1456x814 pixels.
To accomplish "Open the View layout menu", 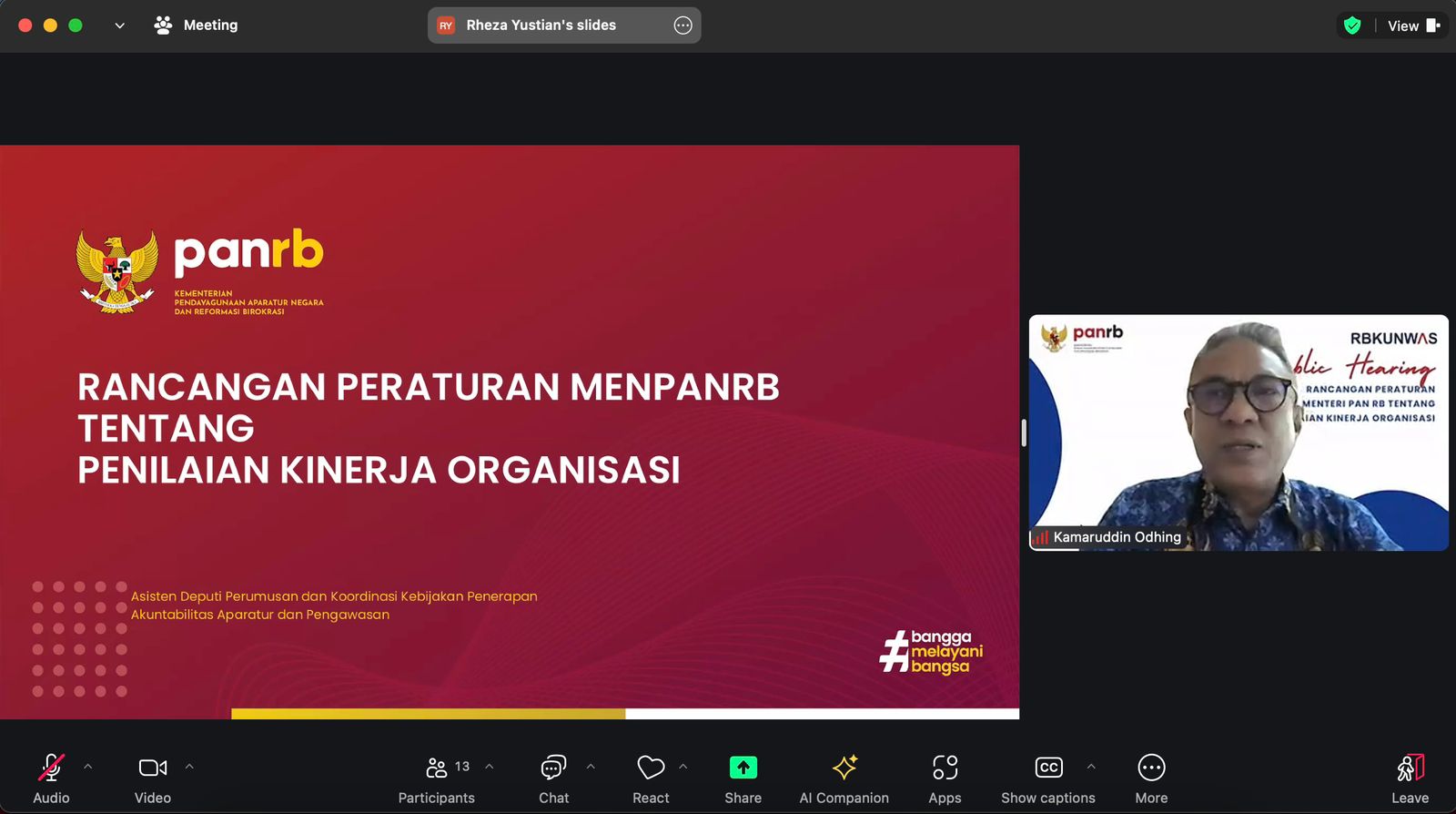I will 1414,25.
